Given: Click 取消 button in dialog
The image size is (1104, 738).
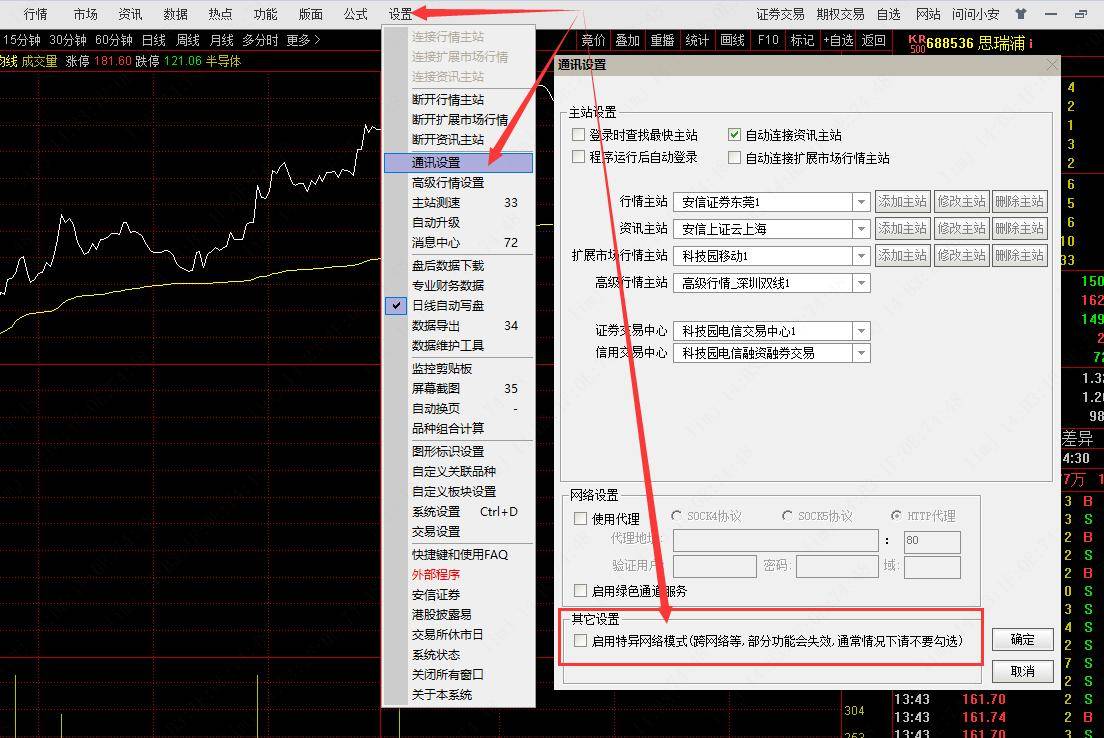Looking at the screenshot, I should coord(1022,671).
